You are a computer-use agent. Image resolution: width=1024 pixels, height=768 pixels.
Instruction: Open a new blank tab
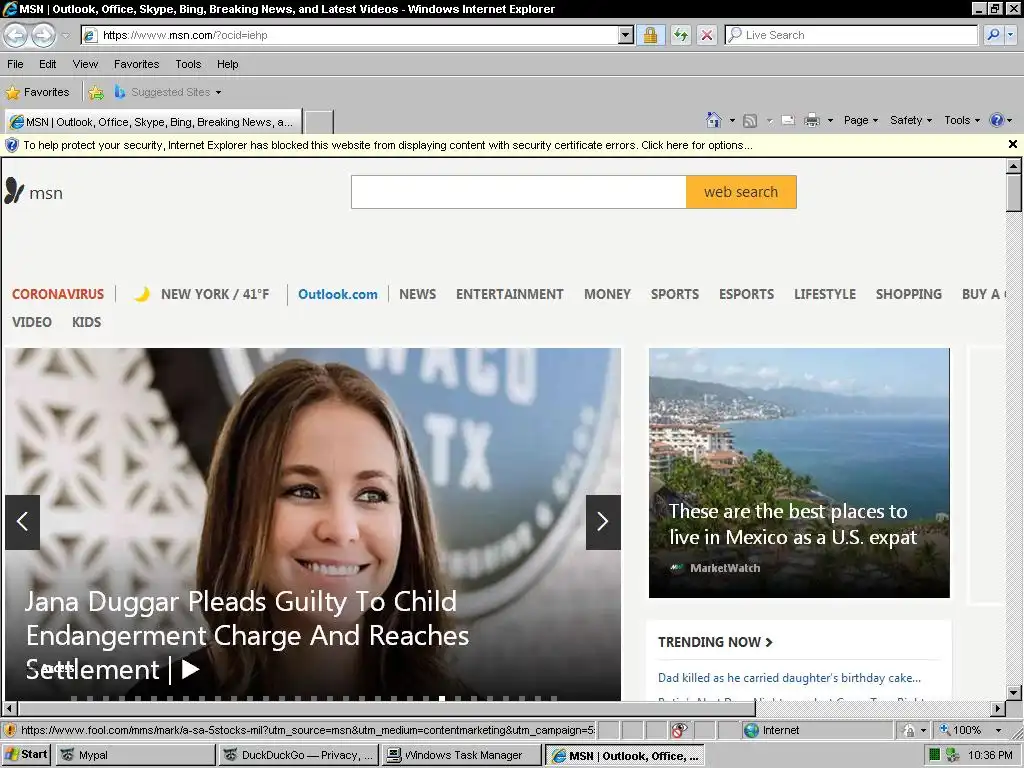click(319, 122)
